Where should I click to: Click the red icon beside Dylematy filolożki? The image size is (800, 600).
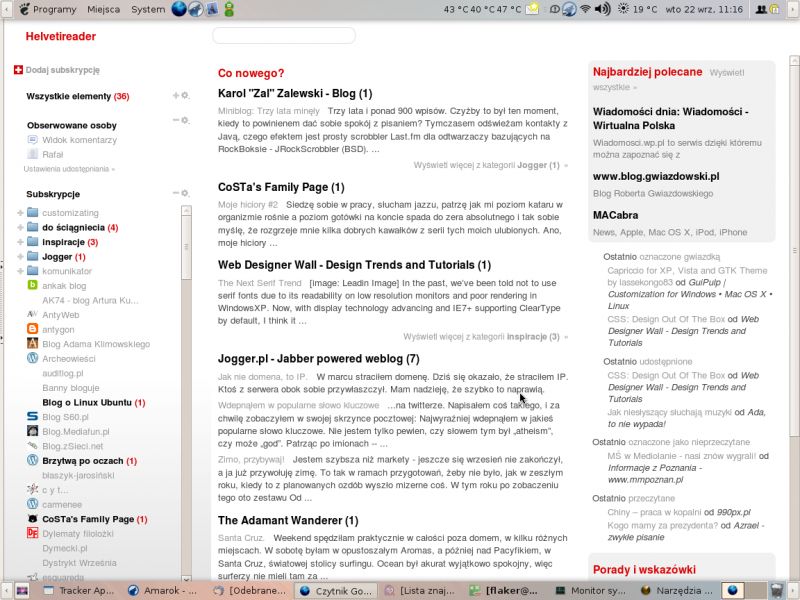pos(33,533)
